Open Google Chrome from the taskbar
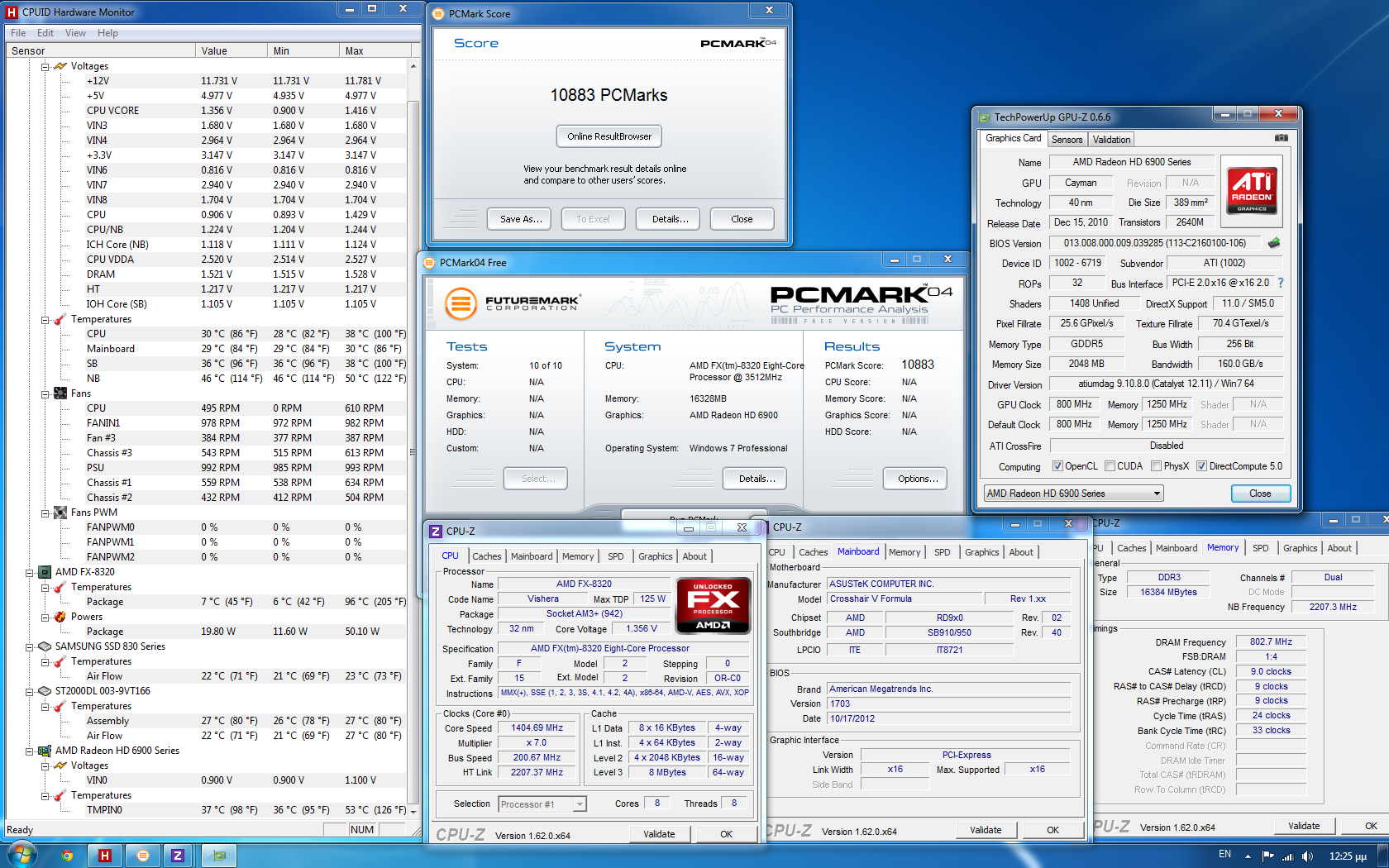This screenshot has width=1389, height=868. 67,856
